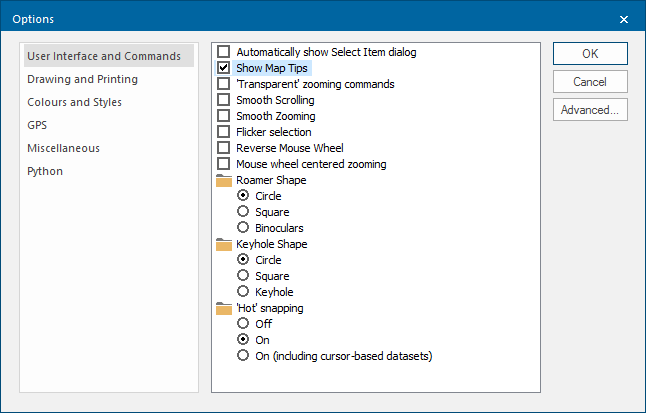Turn on Smooth Scrolling
Image resolution: width=646 pixels, height=413 pixels.
coord(224,100)
